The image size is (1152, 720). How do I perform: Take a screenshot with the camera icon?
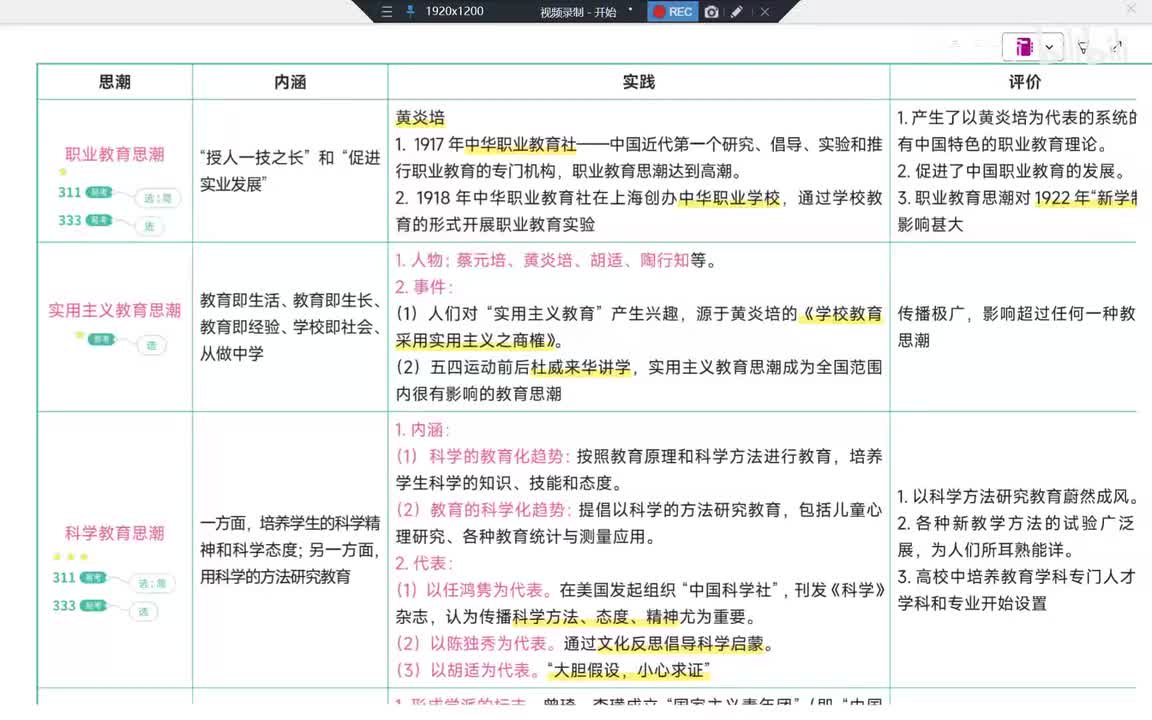point(711,12)
